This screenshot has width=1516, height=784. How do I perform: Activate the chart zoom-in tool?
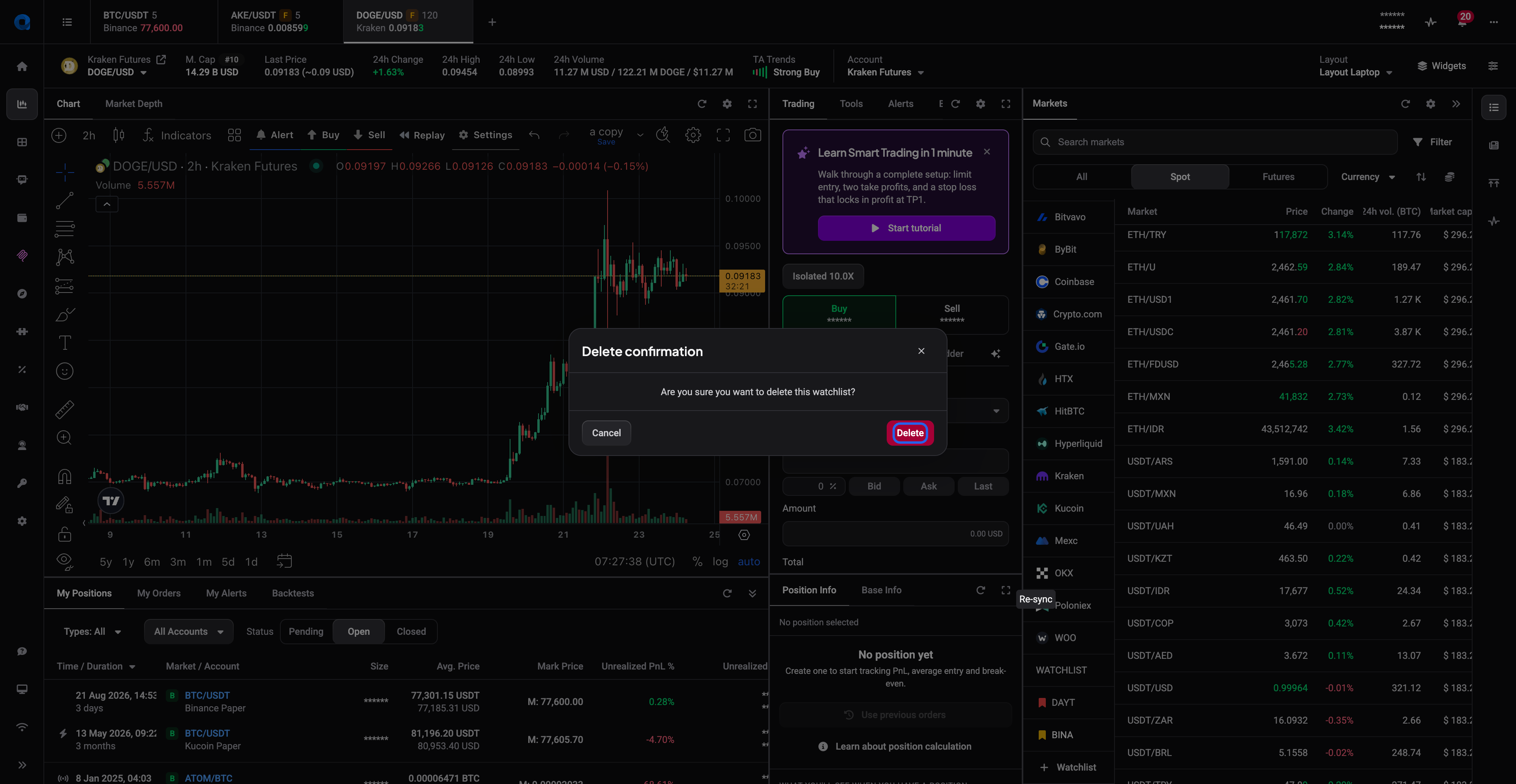(65, 437)
